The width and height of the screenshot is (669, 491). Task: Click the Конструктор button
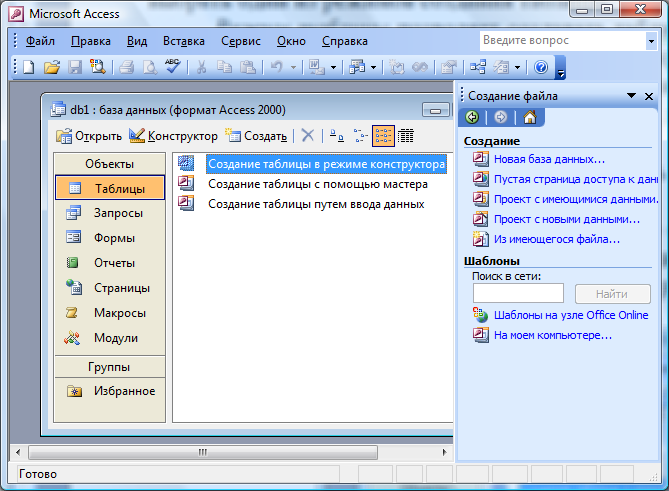[x=173, y=136]
